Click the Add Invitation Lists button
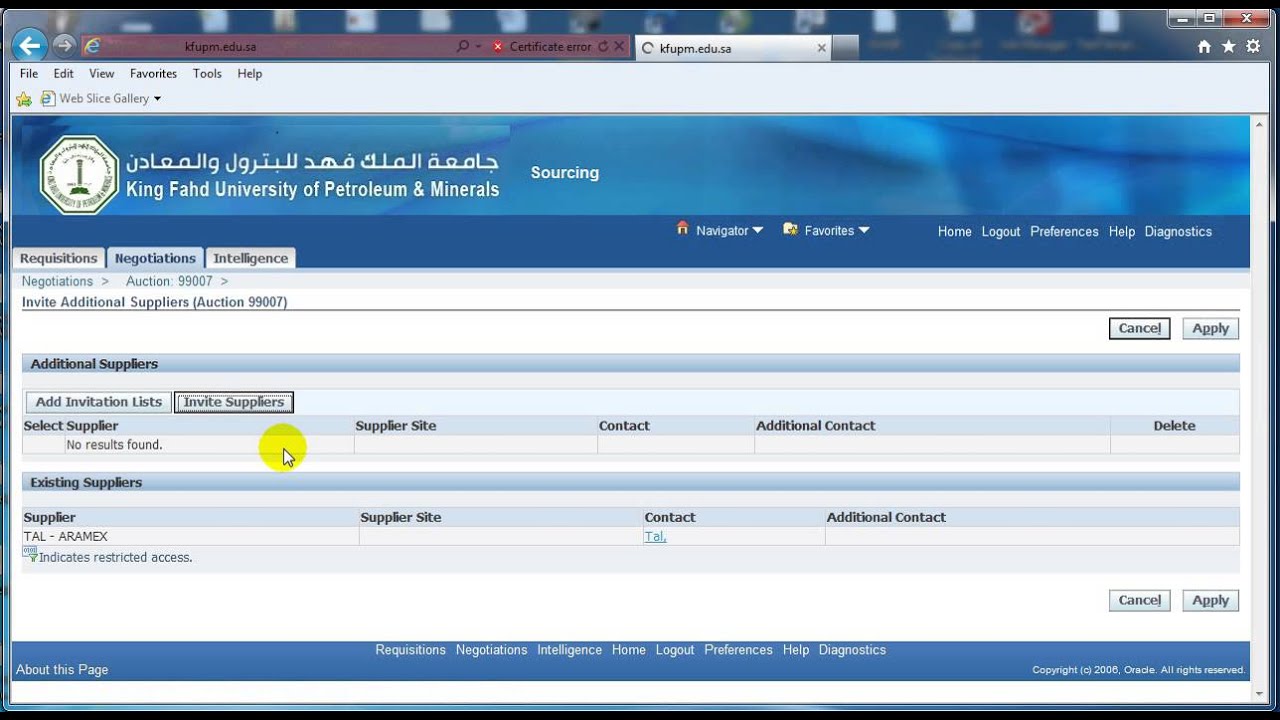Screen dimensions: 1280x720 pos(98,402)
